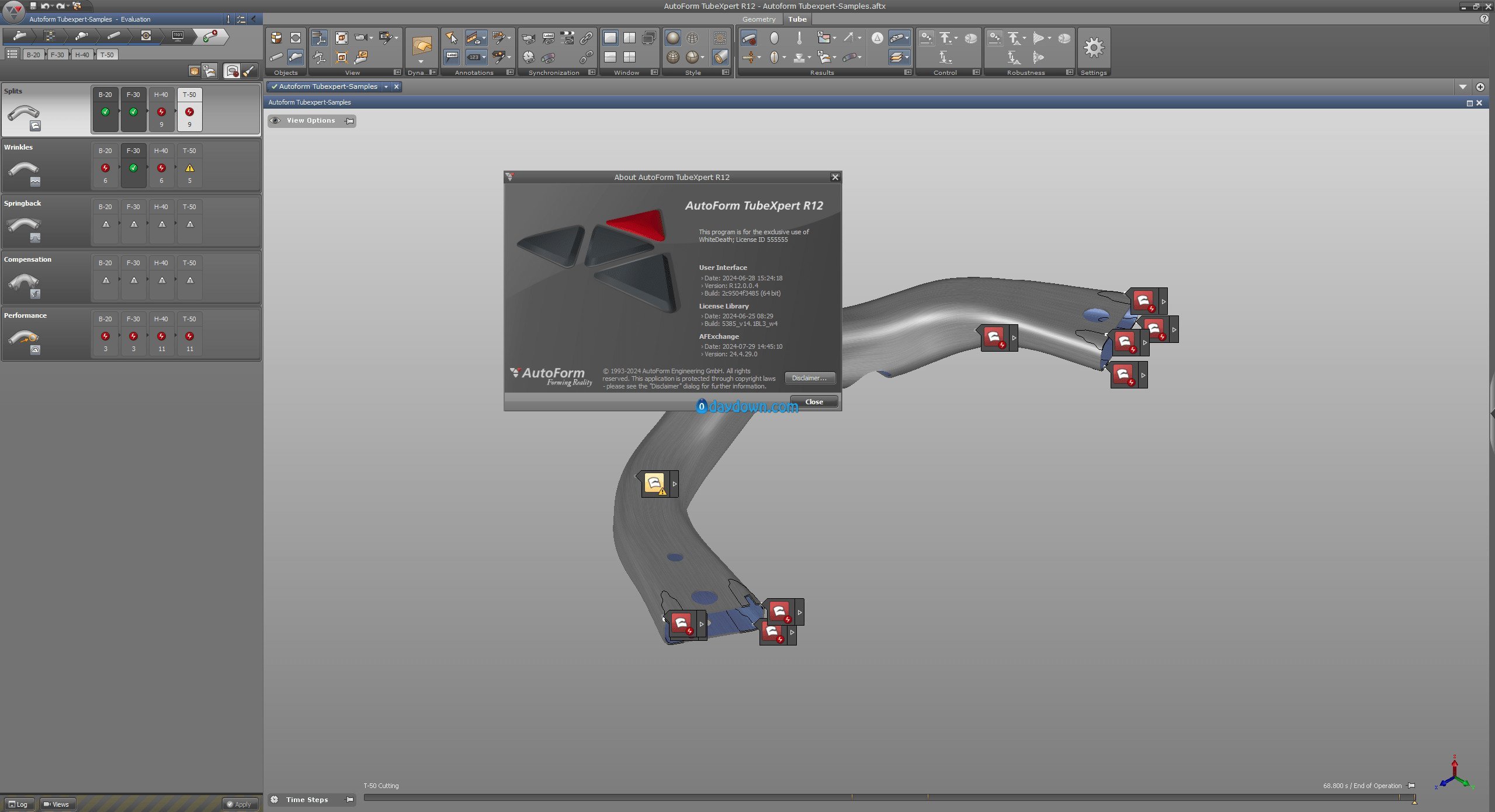Toggle the coordinate system display icon
The height and width of the screenshot is (812, 1495).
(319, 39)
